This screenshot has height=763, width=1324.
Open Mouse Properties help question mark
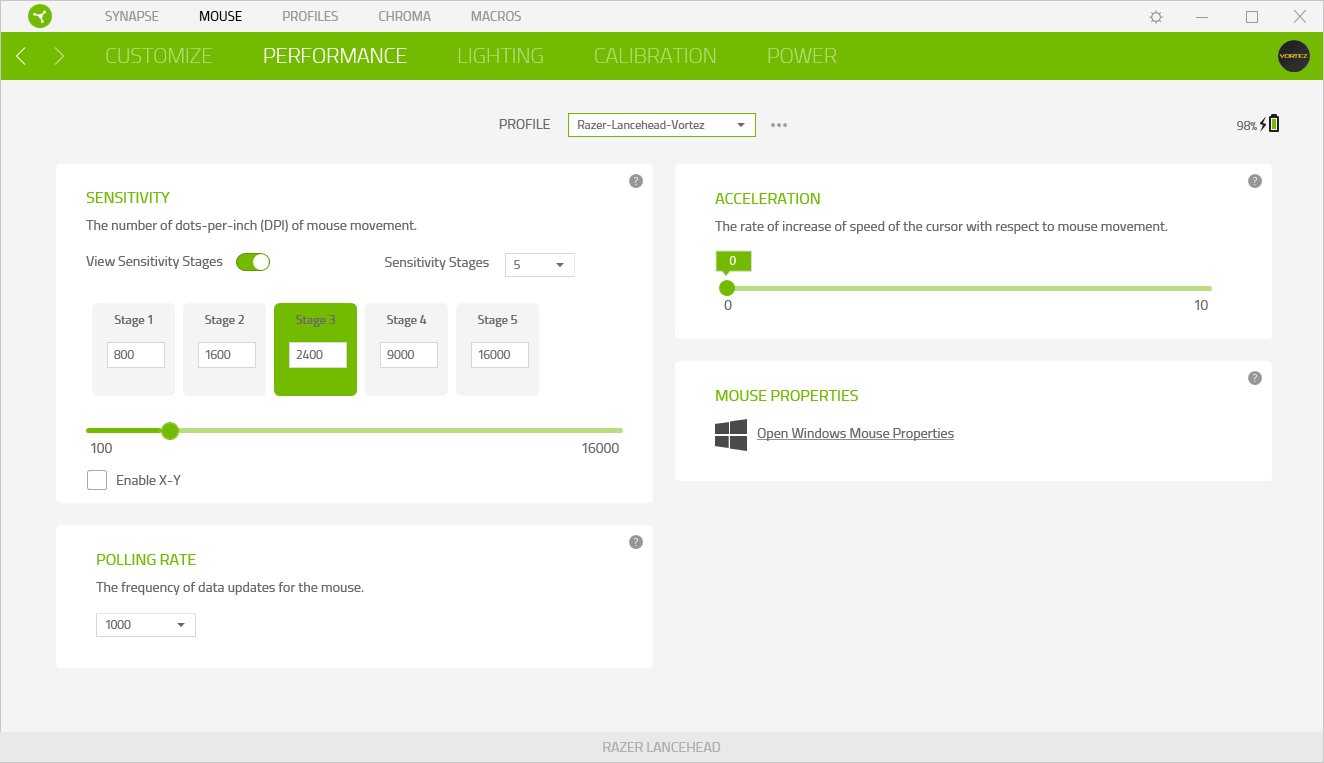click(1255, 378)
